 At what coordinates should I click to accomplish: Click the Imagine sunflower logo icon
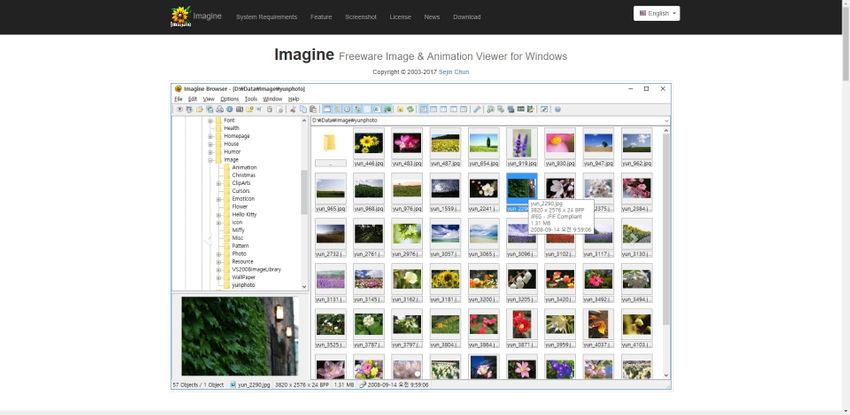click(x=180, y=16)
